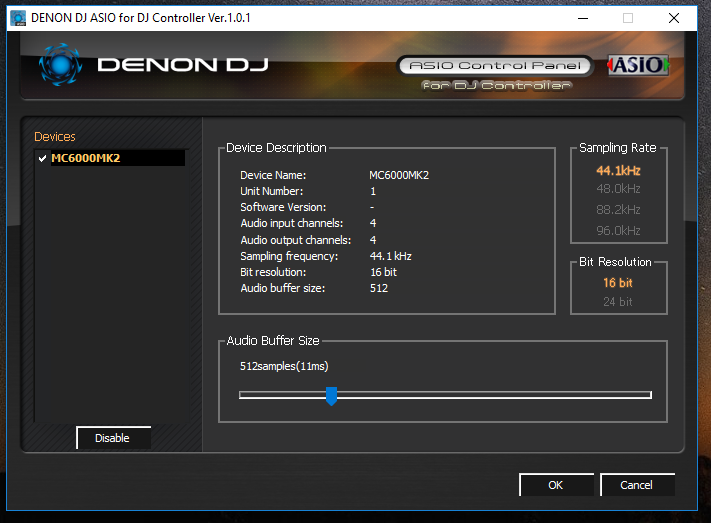The height and width of the screenshot is (523, 711).
Task: Click the 'Audio input channels:' label
Action: (x=292, y=223)
